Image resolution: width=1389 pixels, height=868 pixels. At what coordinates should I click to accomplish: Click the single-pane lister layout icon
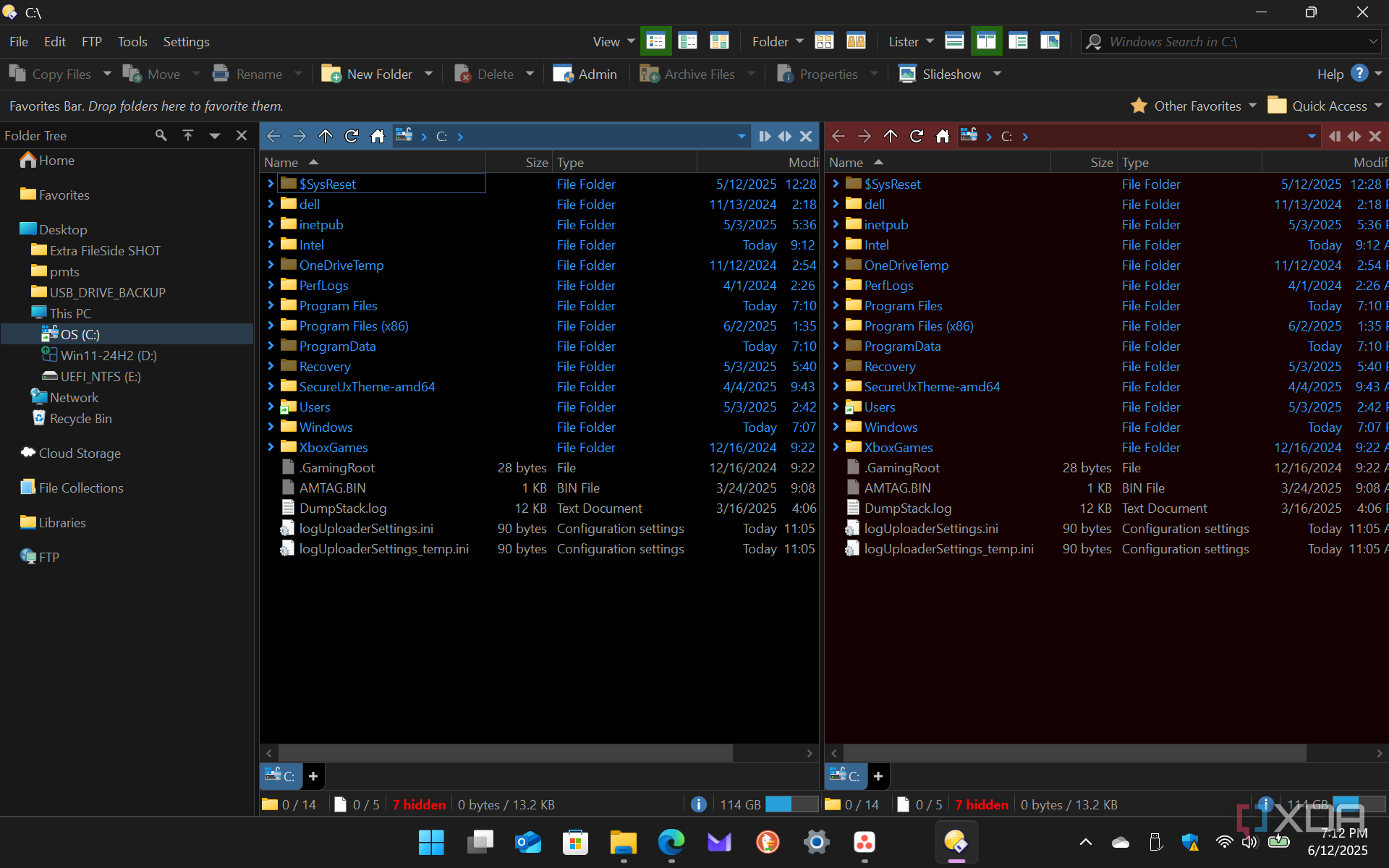[x=954, y=41]
